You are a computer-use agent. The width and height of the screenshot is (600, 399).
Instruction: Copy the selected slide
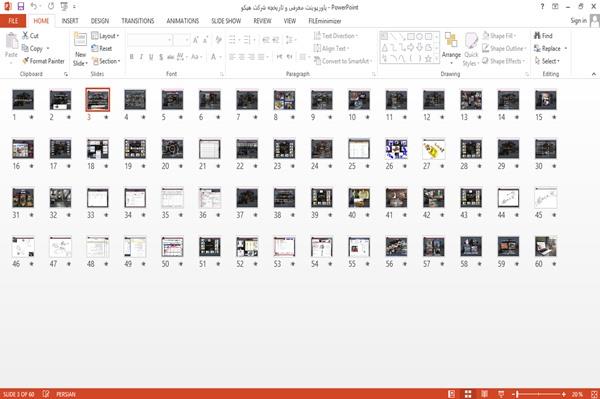pyautogui.click(x=32, y=48)
